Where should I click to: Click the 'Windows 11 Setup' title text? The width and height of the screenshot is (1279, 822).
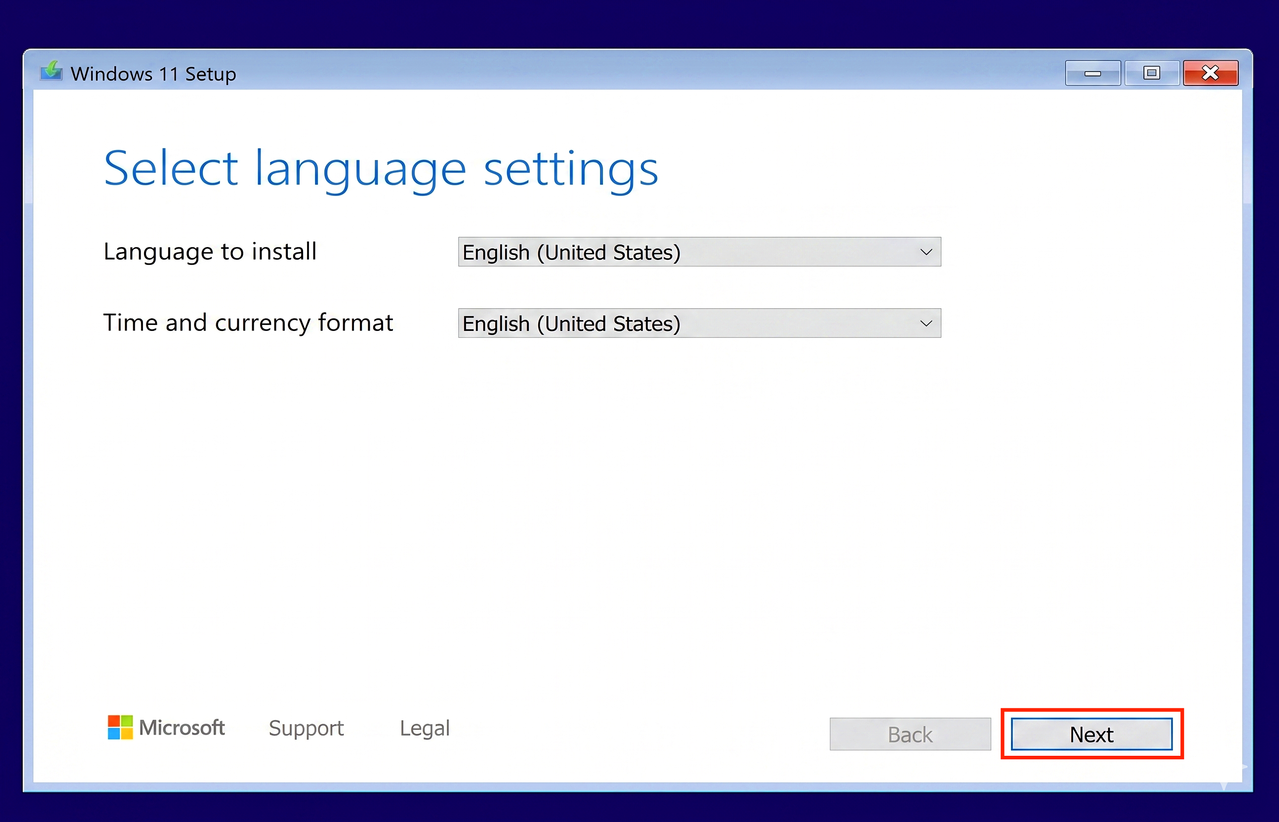153,74
